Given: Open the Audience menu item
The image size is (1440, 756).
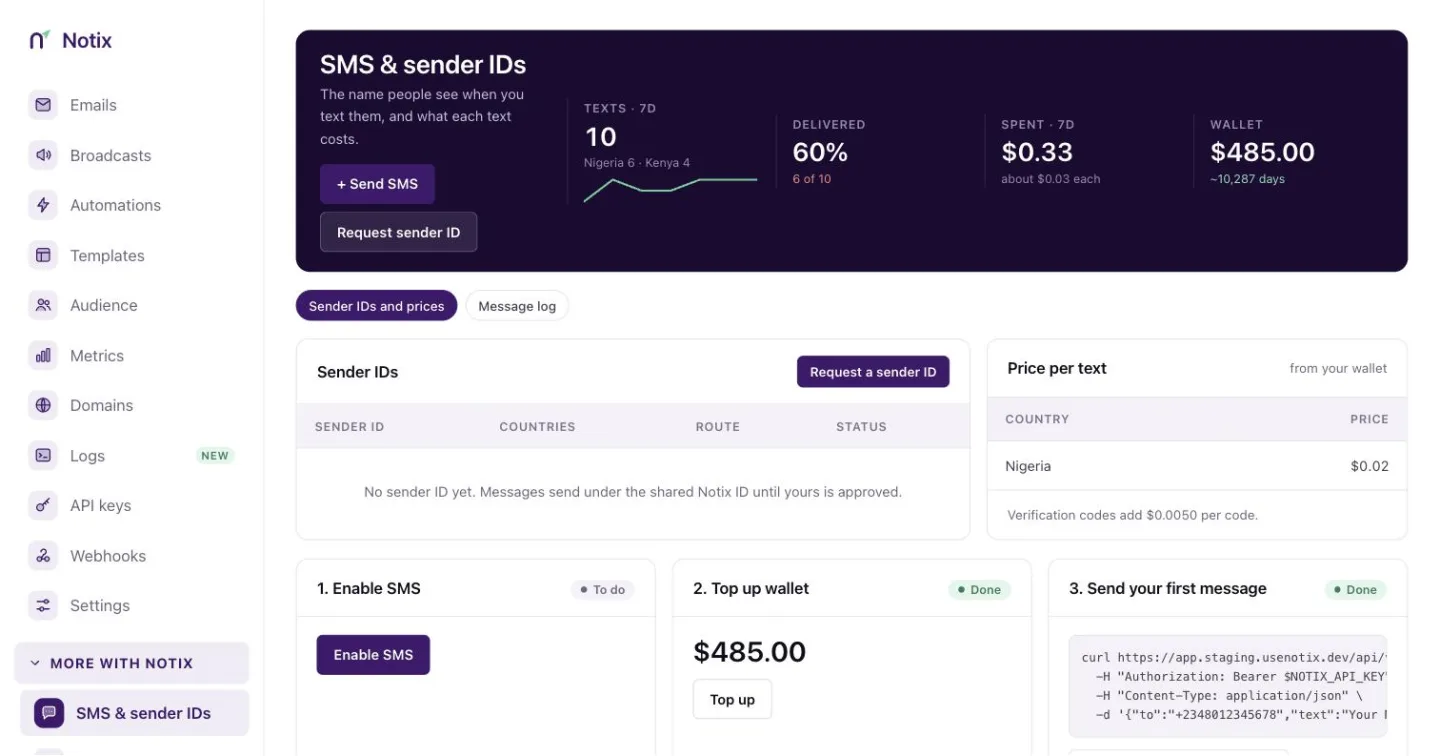Looking at the screenshot, I should click(x=131, y=305).
